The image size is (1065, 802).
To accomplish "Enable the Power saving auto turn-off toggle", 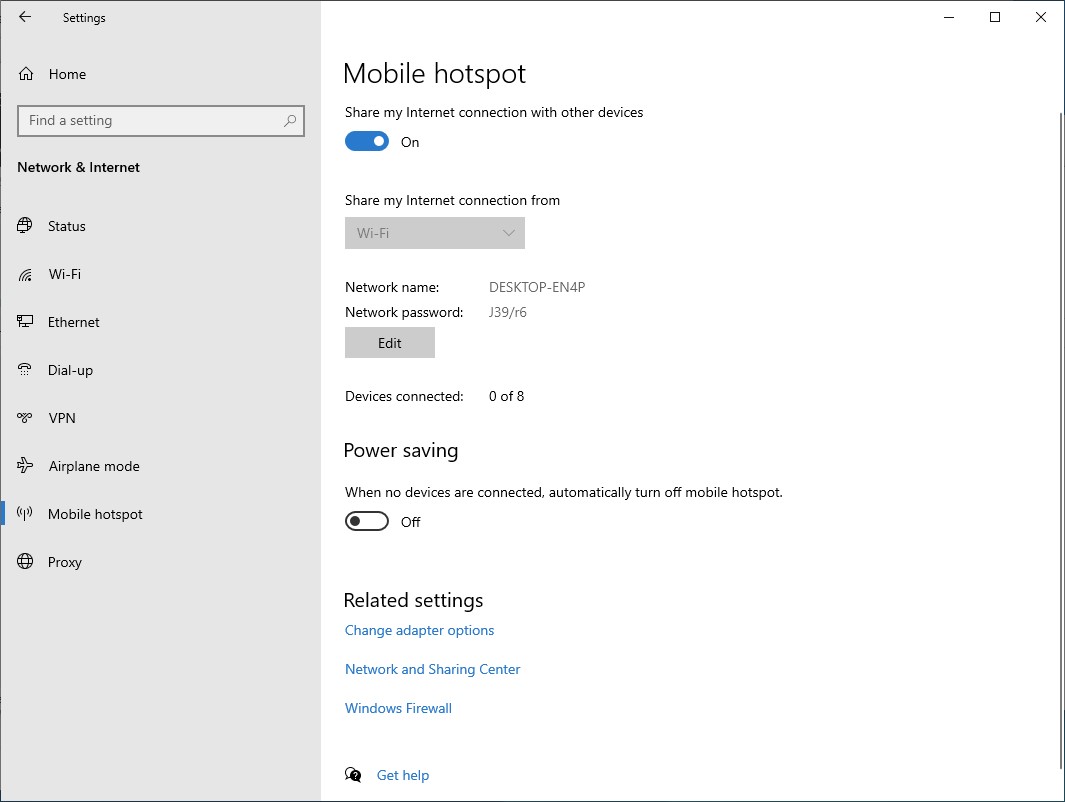I will [367, 522].
